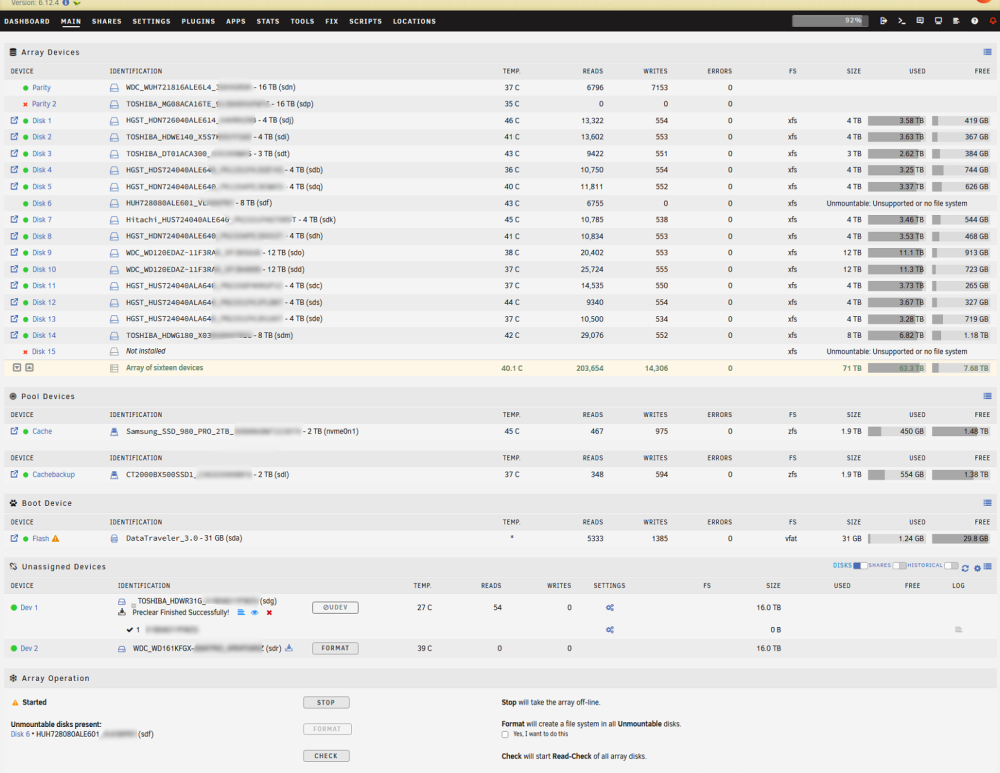
Task: Click Dev 1 settings gears icon
Action: pyautogui.click(x=610, y=608)
